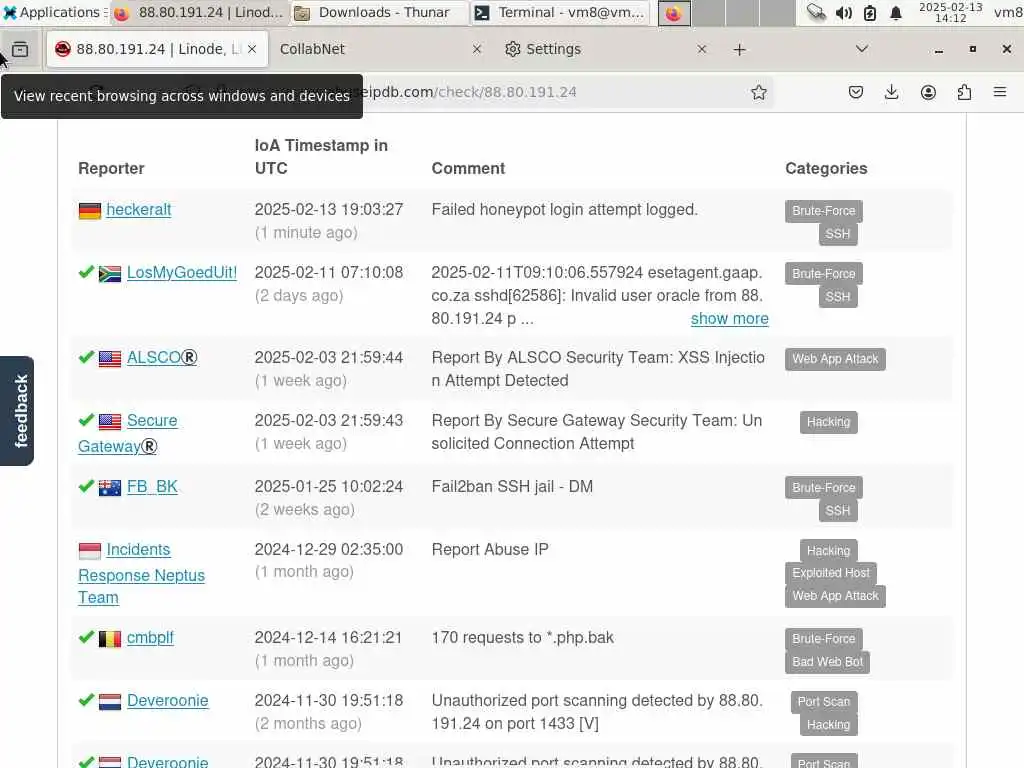Screen dimensions: 1024x768
Task: Open the Firefox account icon
Action: pos(928,92)
